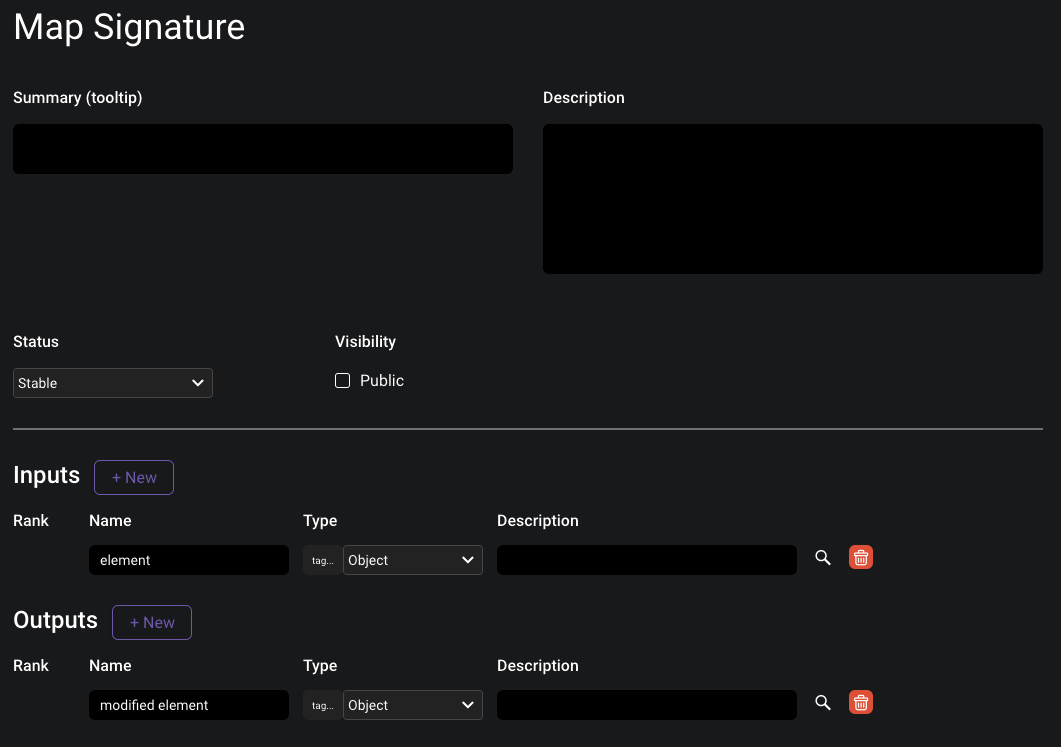Expand the Object type dropdown for element input
1061x747 pixels.
(x=412, y=560)
